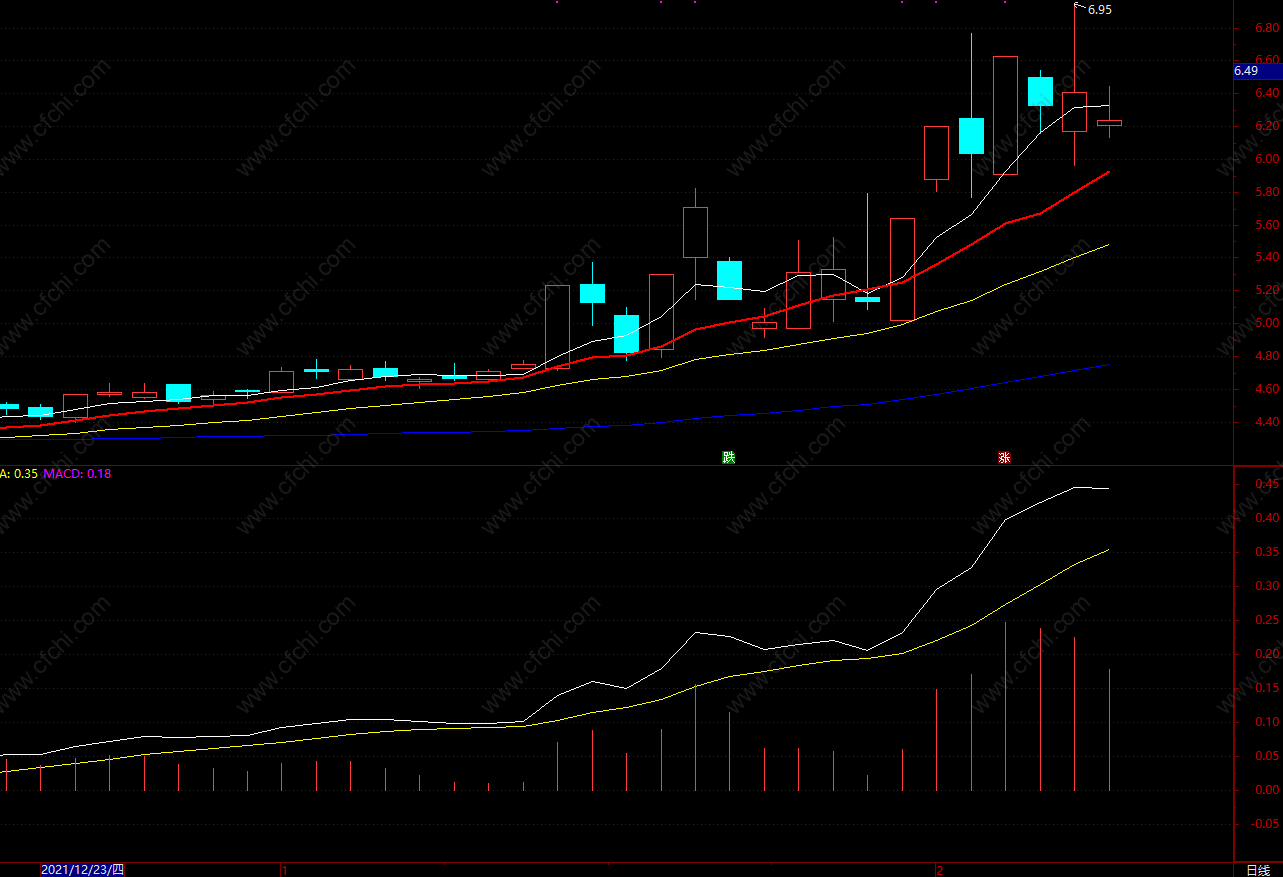Select the 日线 period button

coord(1257,870)
